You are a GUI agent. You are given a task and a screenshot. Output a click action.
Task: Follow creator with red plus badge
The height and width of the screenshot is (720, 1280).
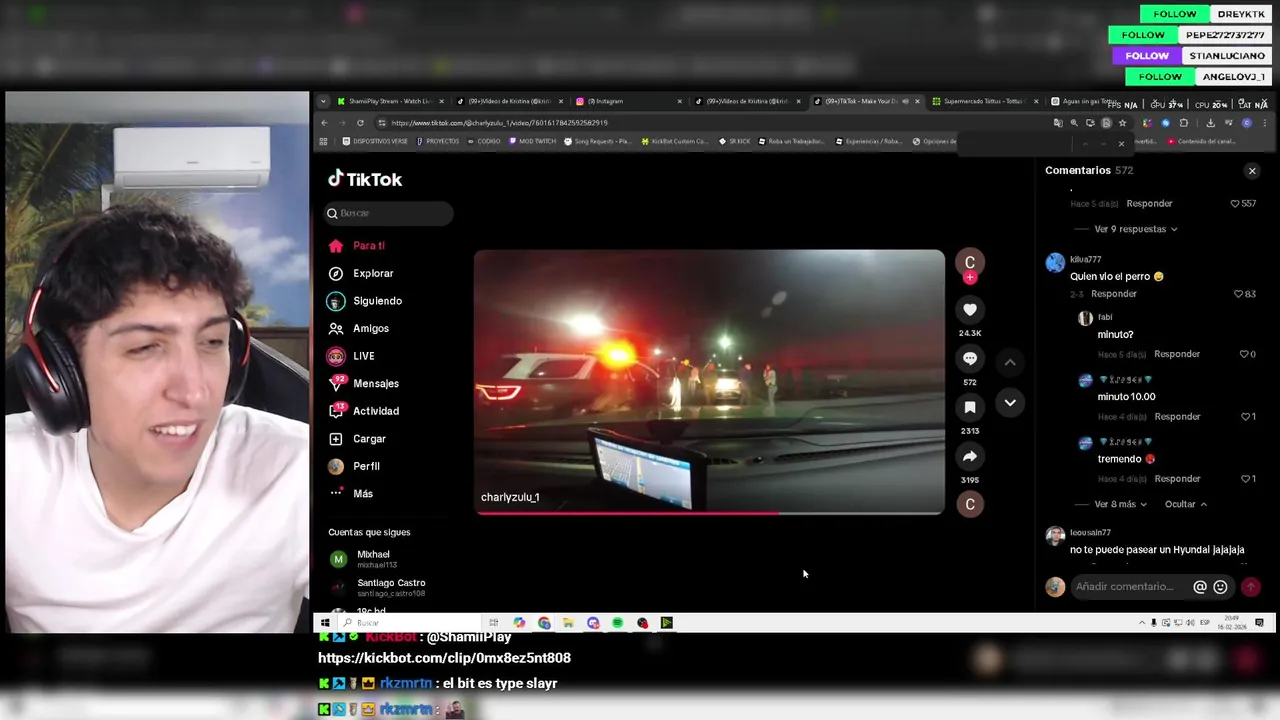tap(969, 278)
